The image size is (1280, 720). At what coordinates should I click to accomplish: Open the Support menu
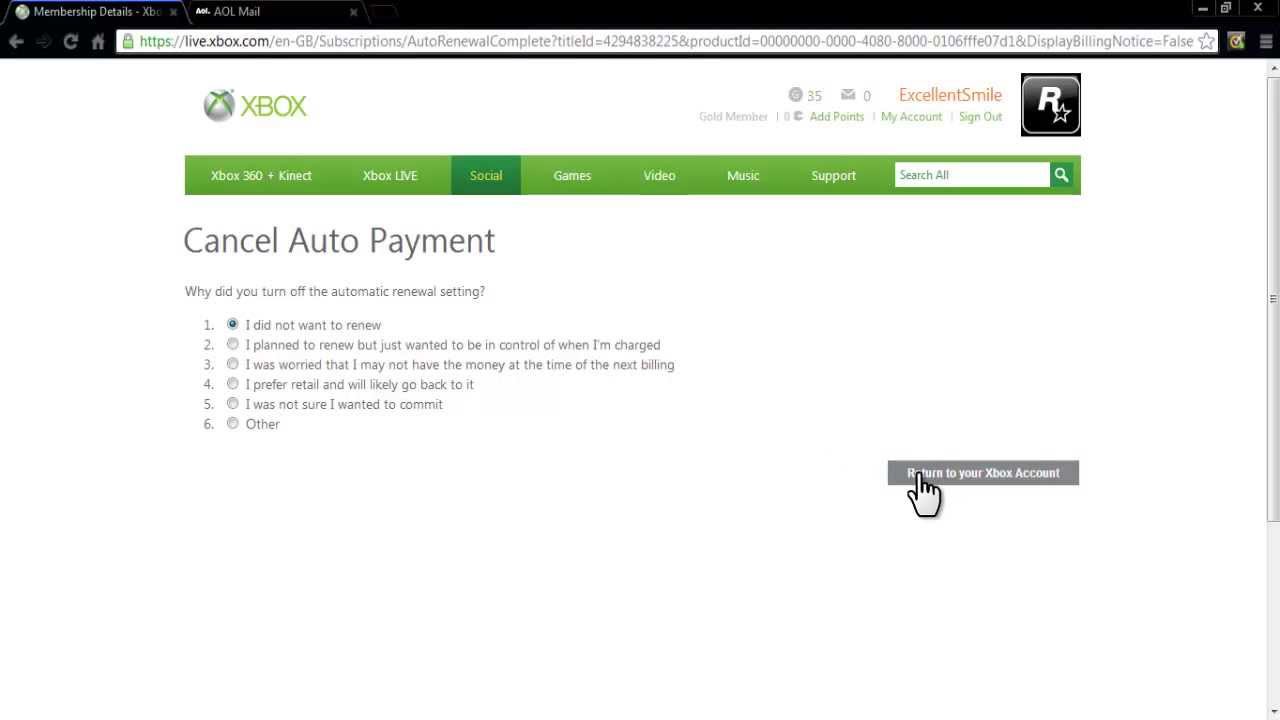(833, 175)
